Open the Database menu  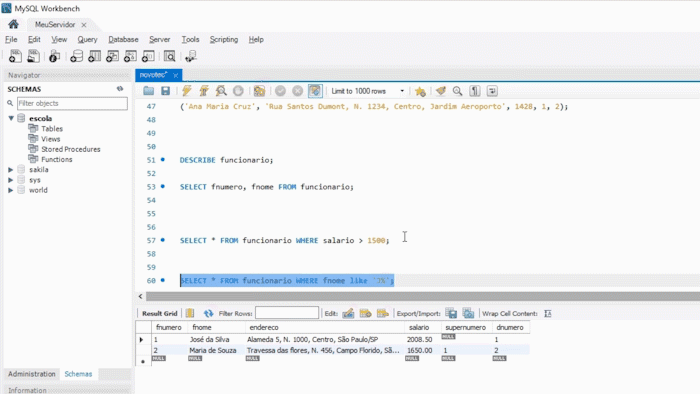pyautogui.click(x=123, y=39)
